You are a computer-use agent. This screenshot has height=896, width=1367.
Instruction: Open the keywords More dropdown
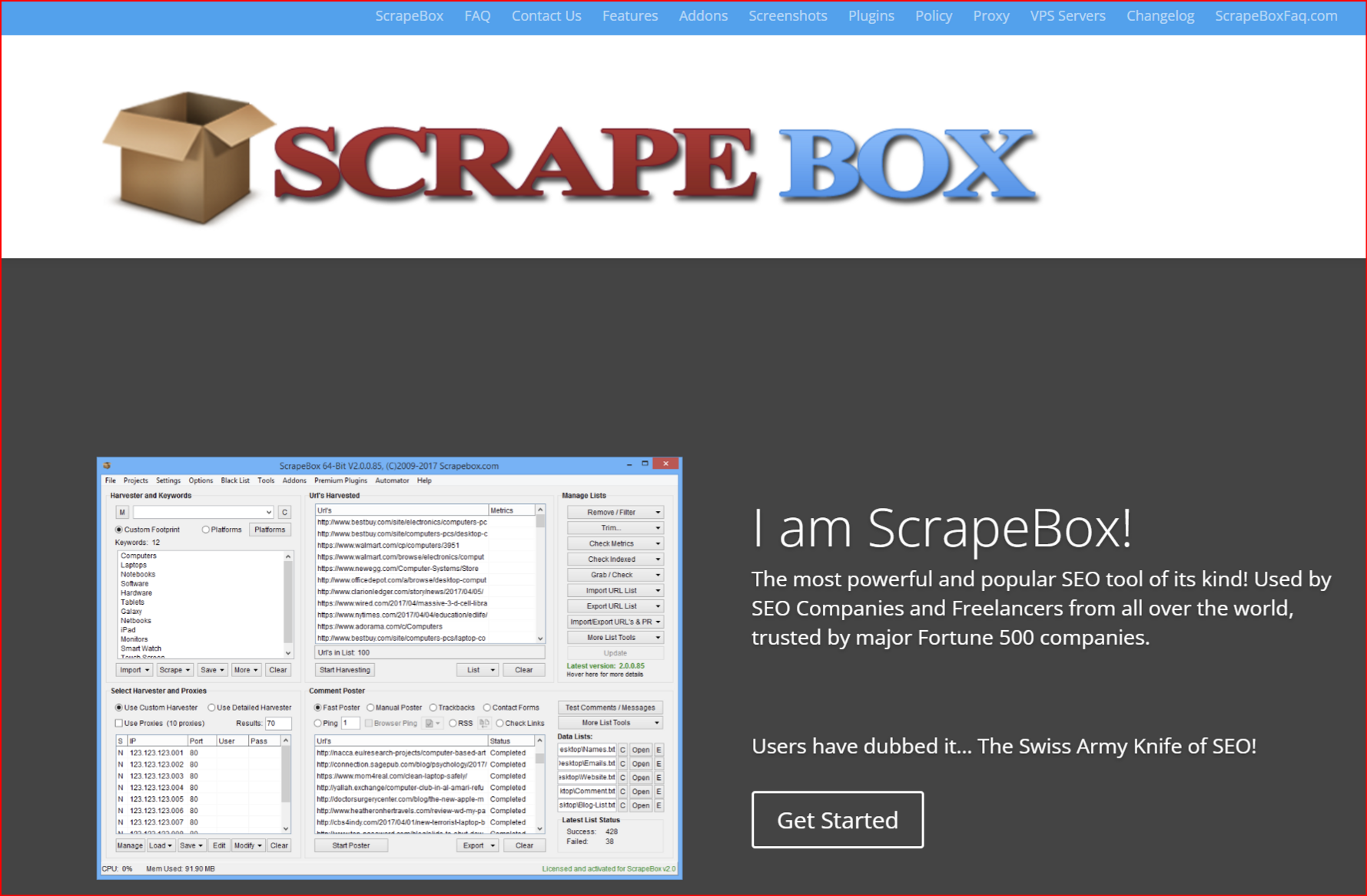coord(246,670)
